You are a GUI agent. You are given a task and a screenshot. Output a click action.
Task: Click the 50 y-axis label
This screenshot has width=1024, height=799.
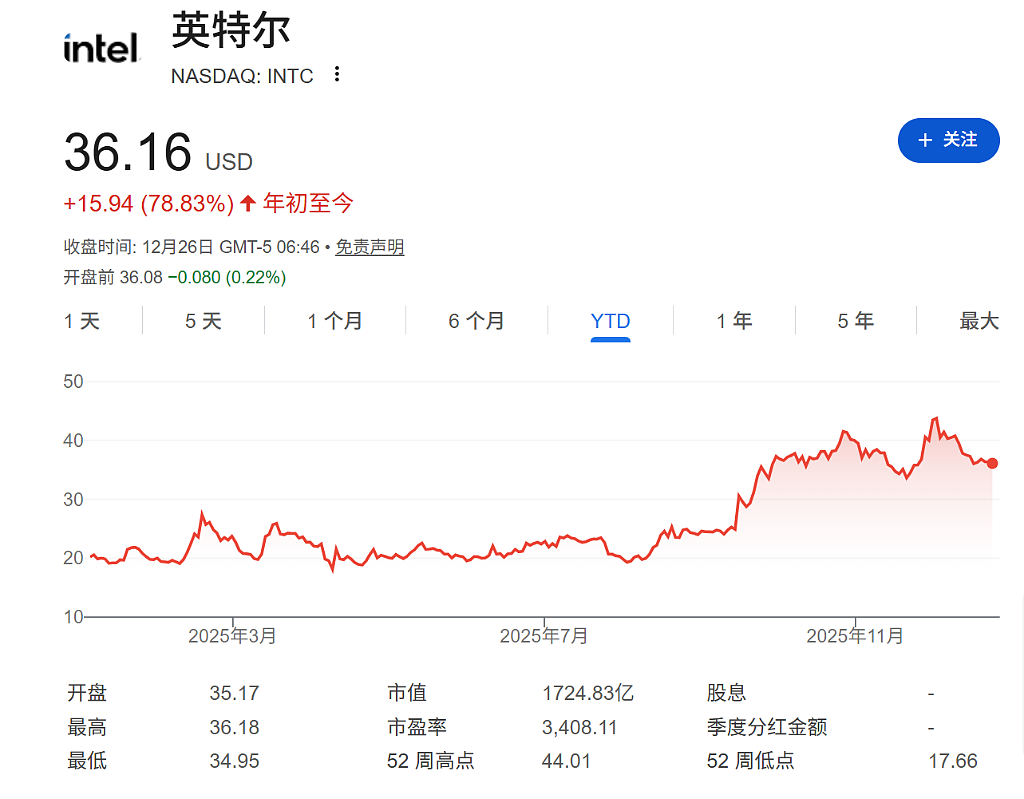pyautogui.click(x=73, y=382)
